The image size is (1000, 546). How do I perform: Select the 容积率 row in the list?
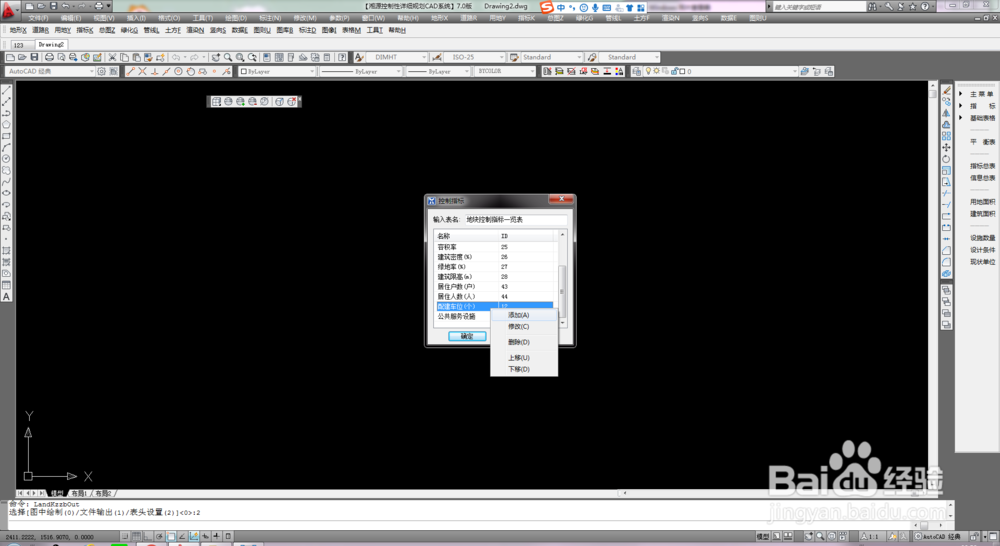[494, 247]
